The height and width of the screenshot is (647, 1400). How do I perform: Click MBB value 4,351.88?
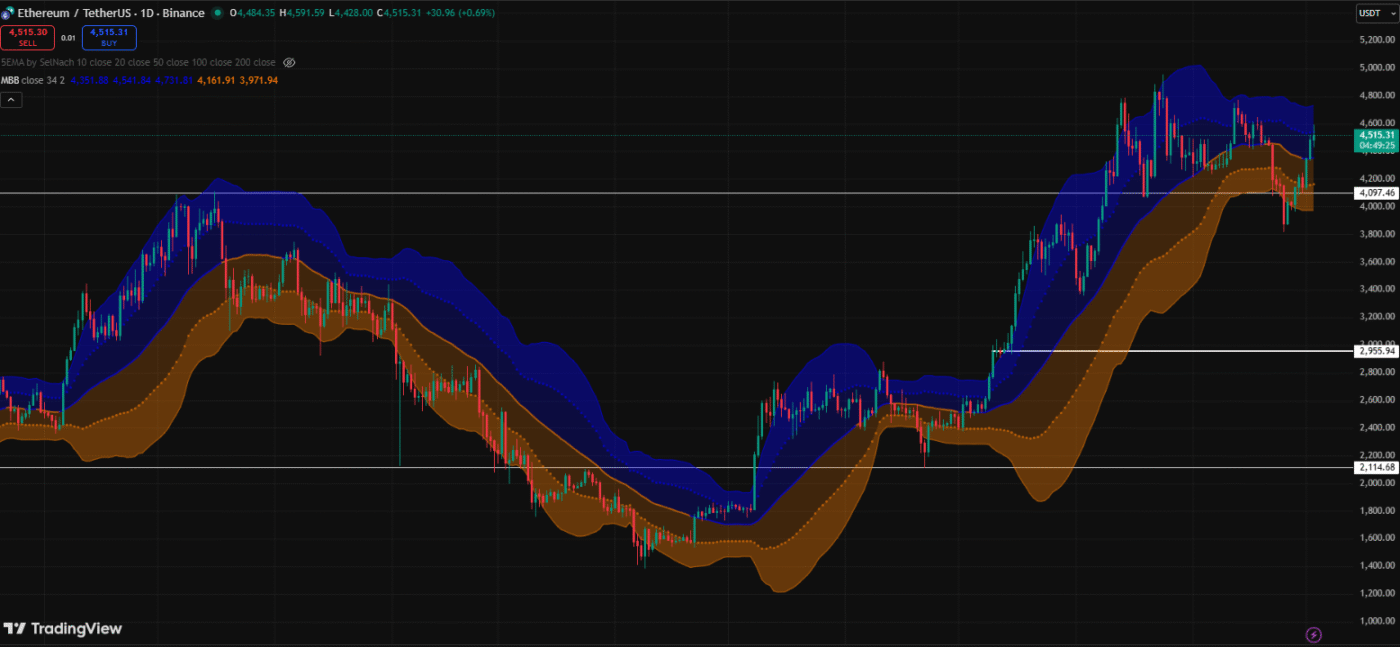tap(89, 80)
